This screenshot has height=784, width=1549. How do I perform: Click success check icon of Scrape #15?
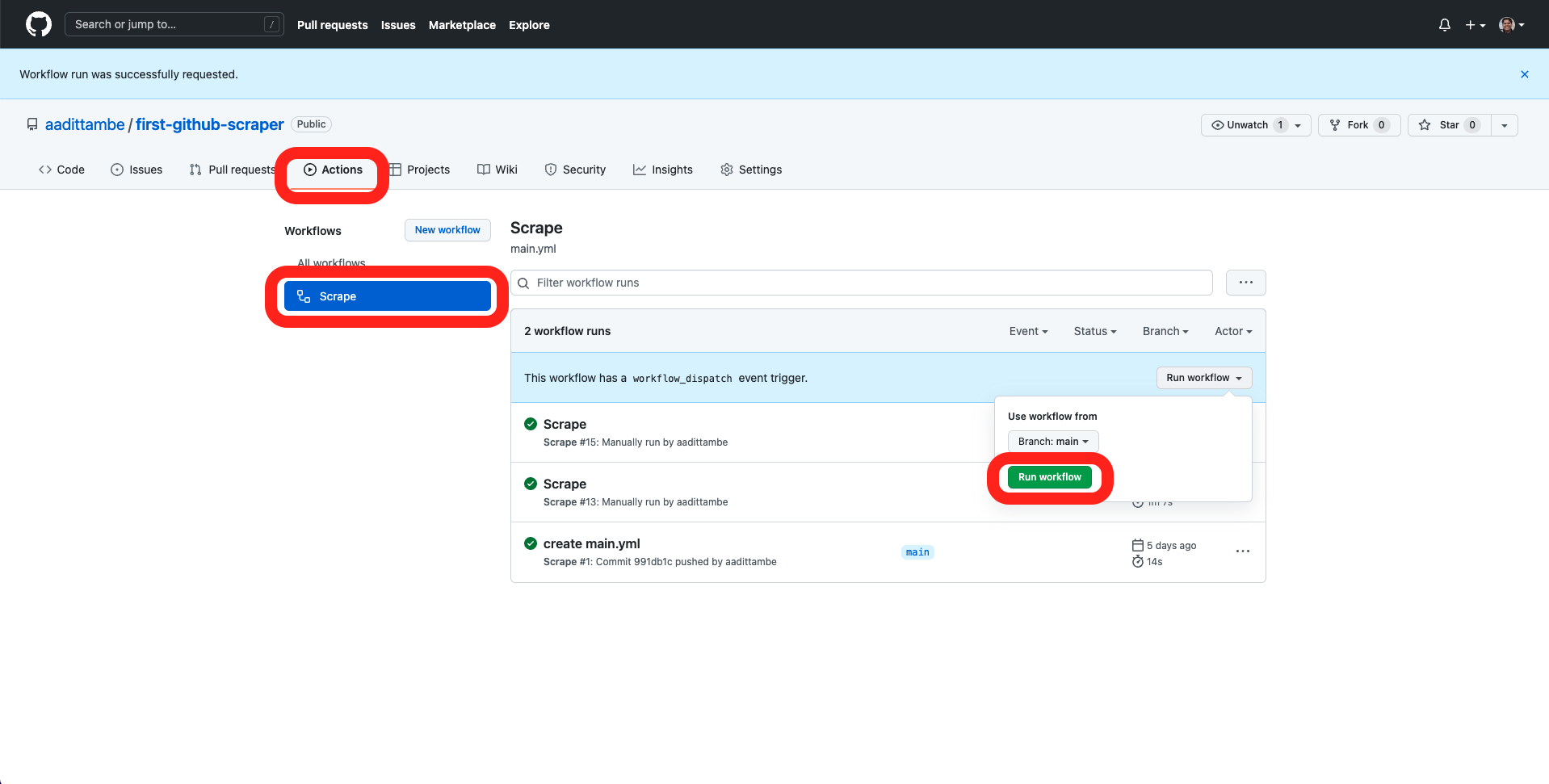pyautogui.click(x=531, y=424)
